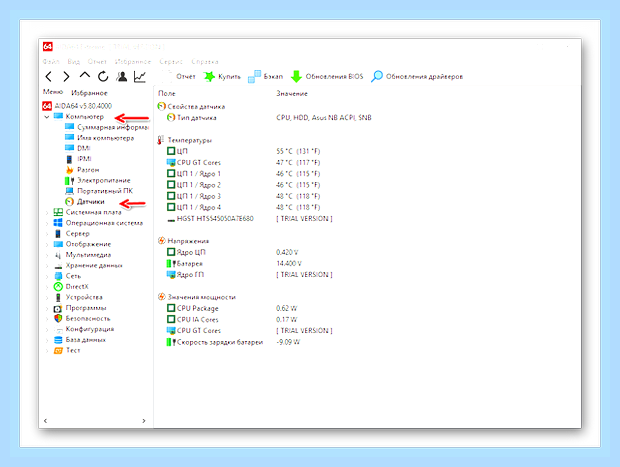
Task: Click the Forward navigation arrow
Action: coord(66,76)
